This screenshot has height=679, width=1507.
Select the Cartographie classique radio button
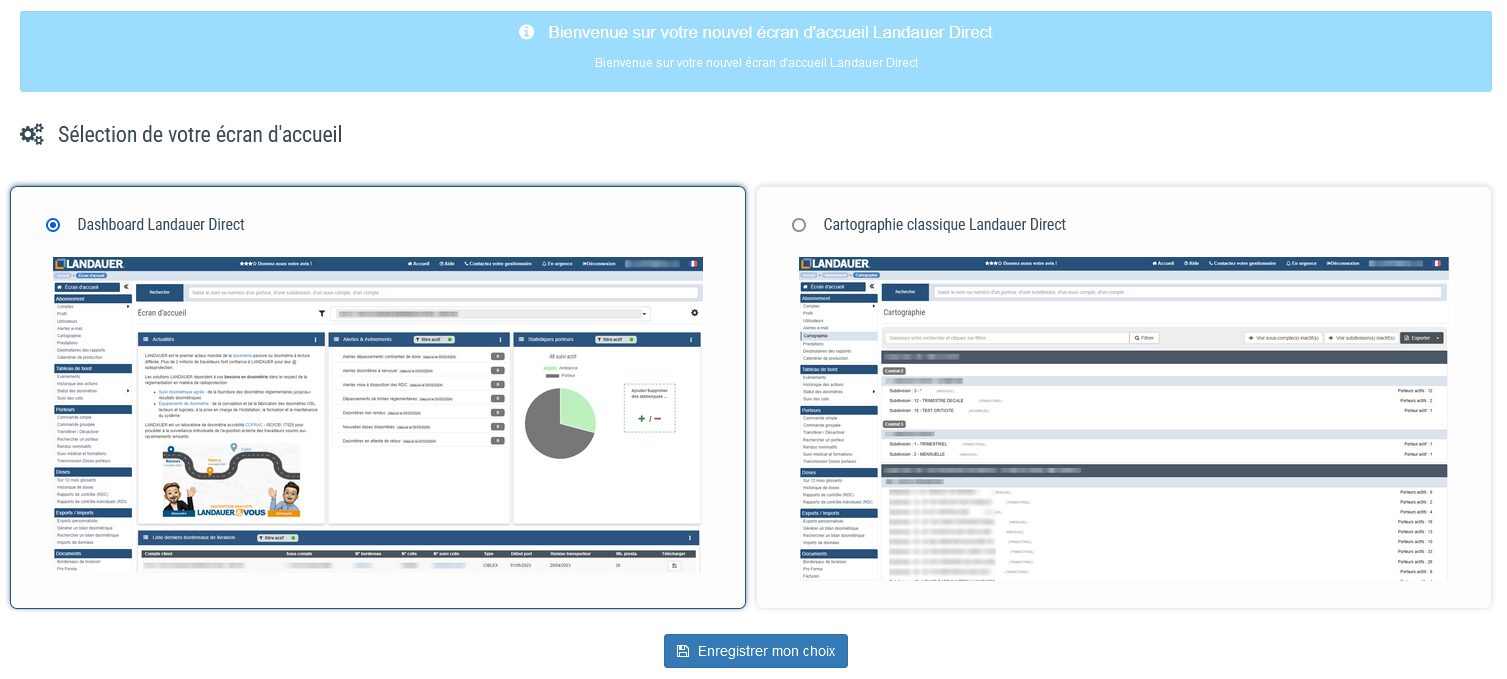click(799, 225)
